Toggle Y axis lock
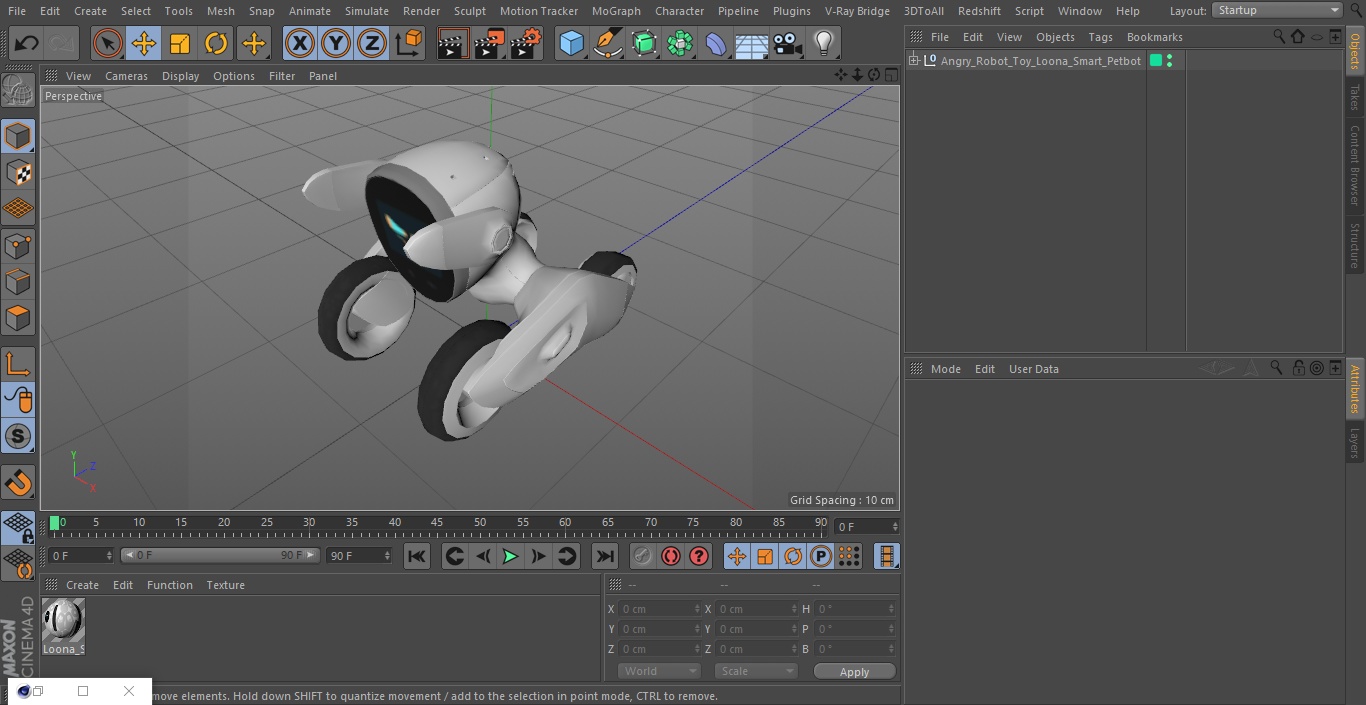Viewport: 1366px width, 705px height. [336, 43]
